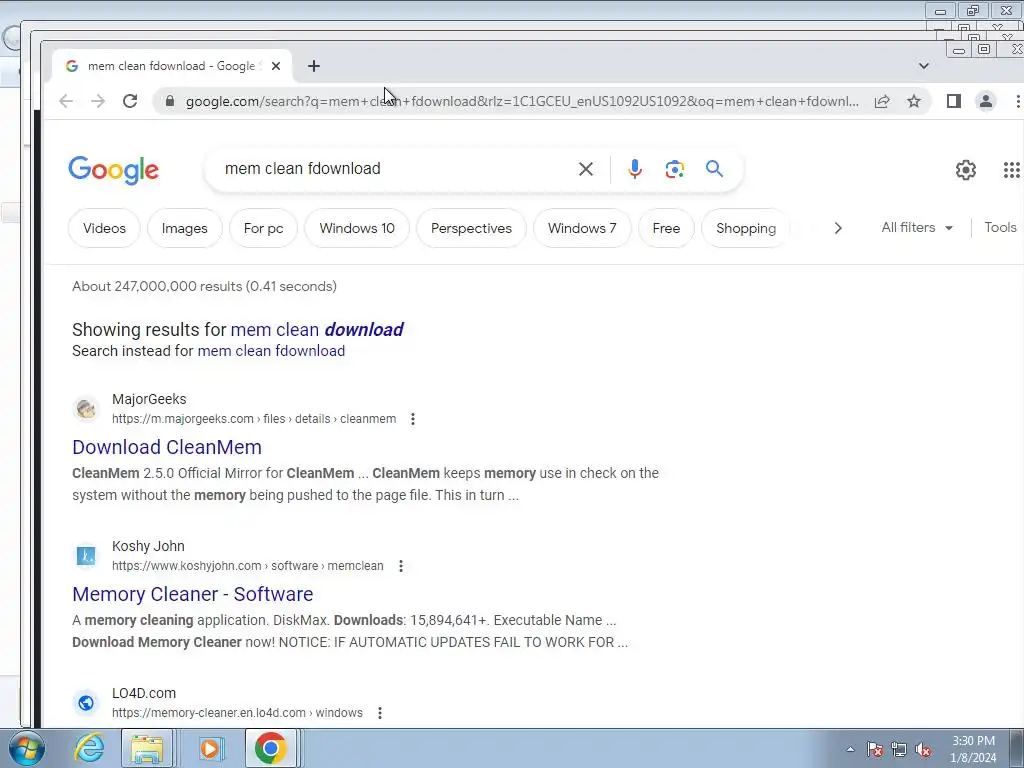Screen dimensions: 1024x768
Task: Open more options for the Koshy John result
Action: click(x=401, y=566)
